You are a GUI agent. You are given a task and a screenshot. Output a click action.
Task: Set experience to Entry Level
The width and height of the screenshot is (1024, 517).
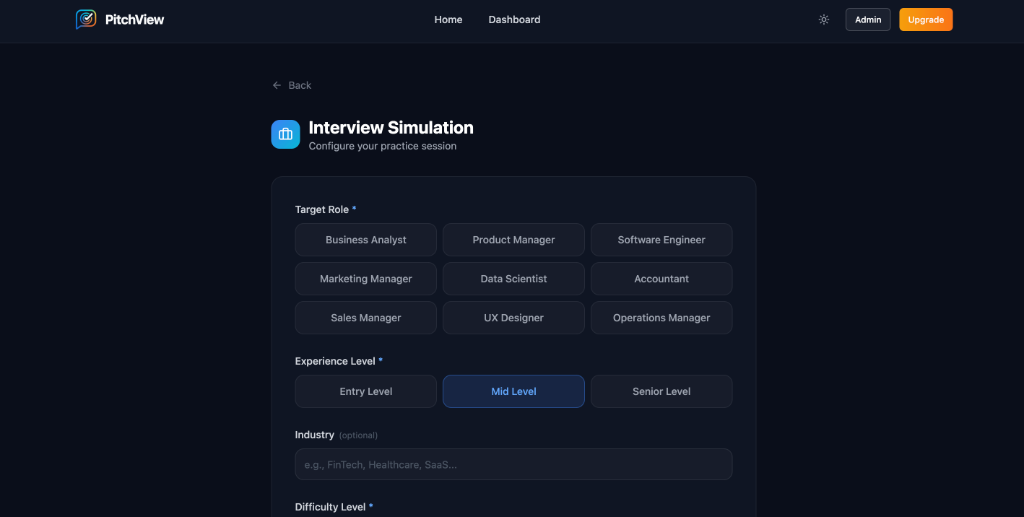tap(366, 392)
